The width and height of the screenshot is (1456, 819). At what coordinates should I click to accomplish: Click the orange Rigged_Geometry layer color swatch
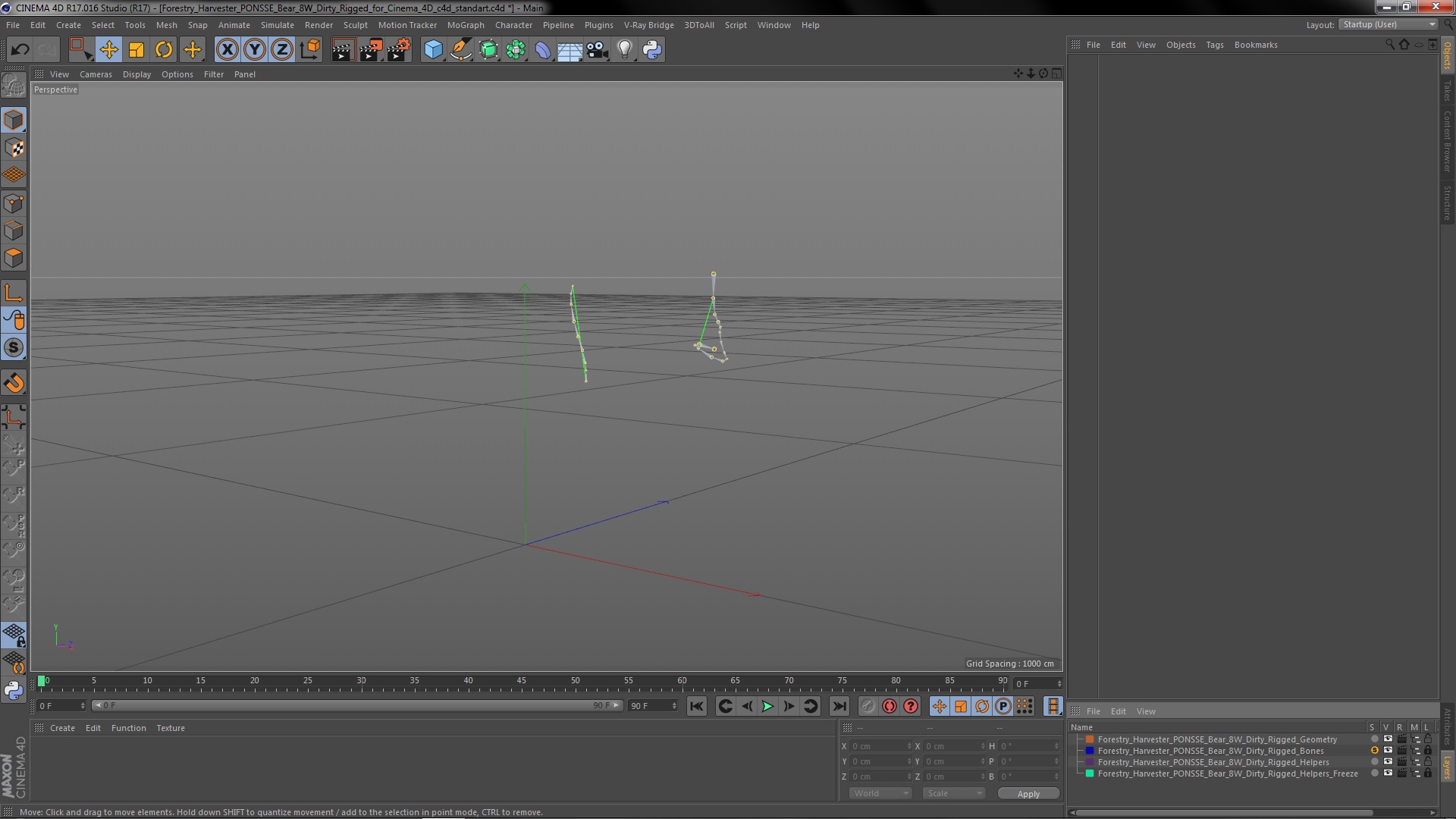point(1090,739)
